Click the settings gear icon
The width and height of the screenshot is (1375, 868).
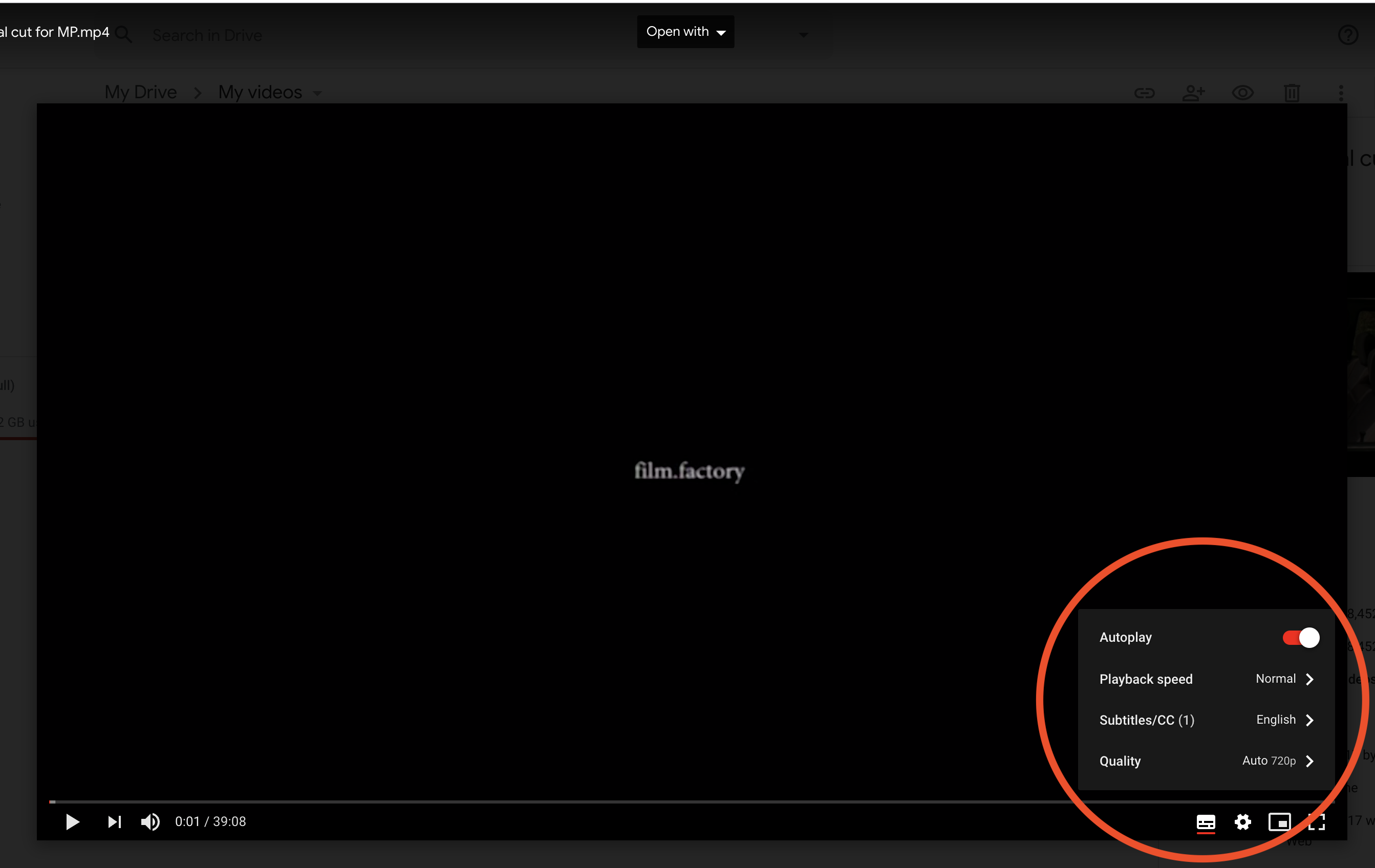(x=1242, y=822)
